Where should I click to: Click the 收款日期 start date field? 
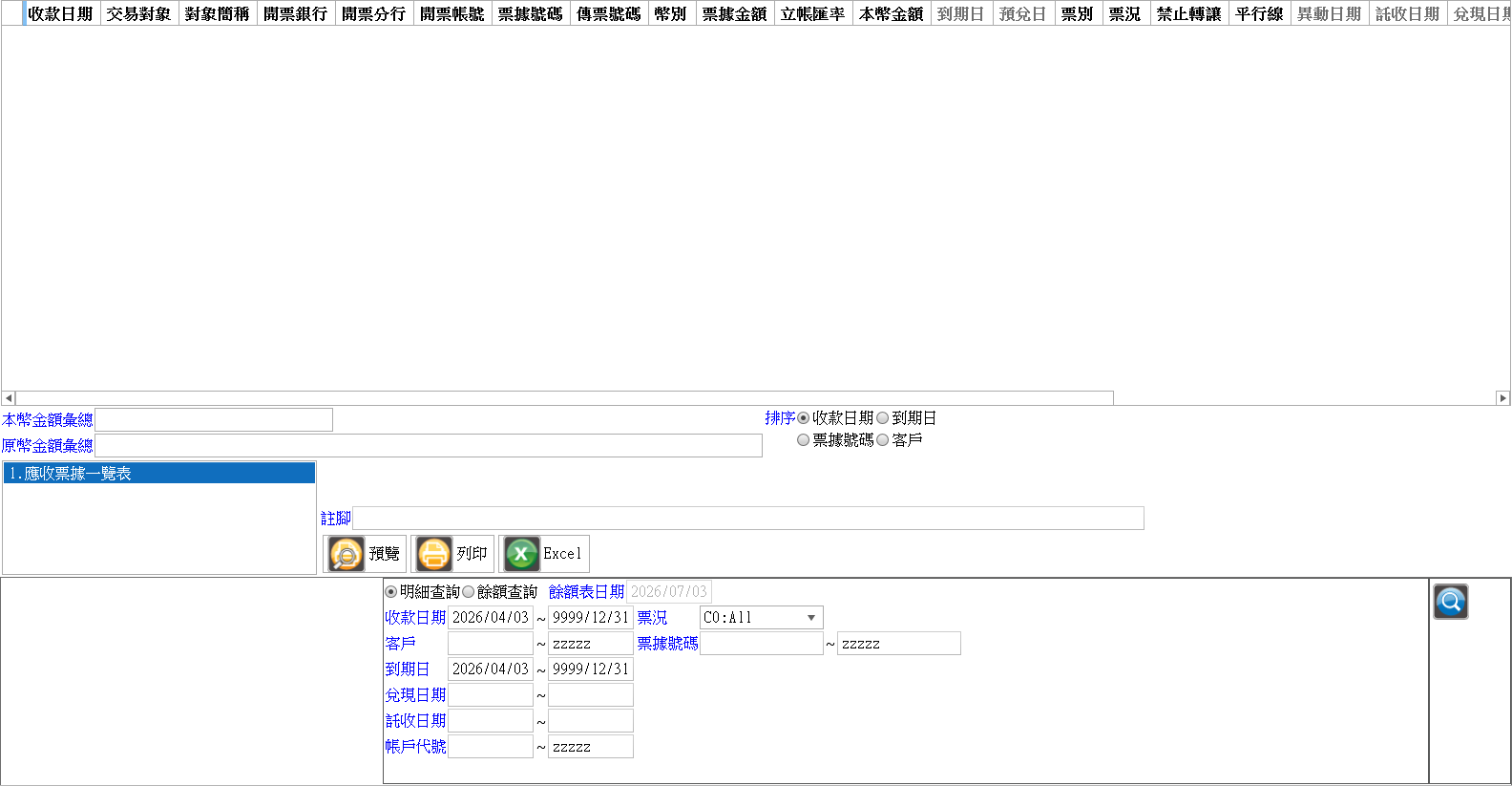[x=491, y=618]
